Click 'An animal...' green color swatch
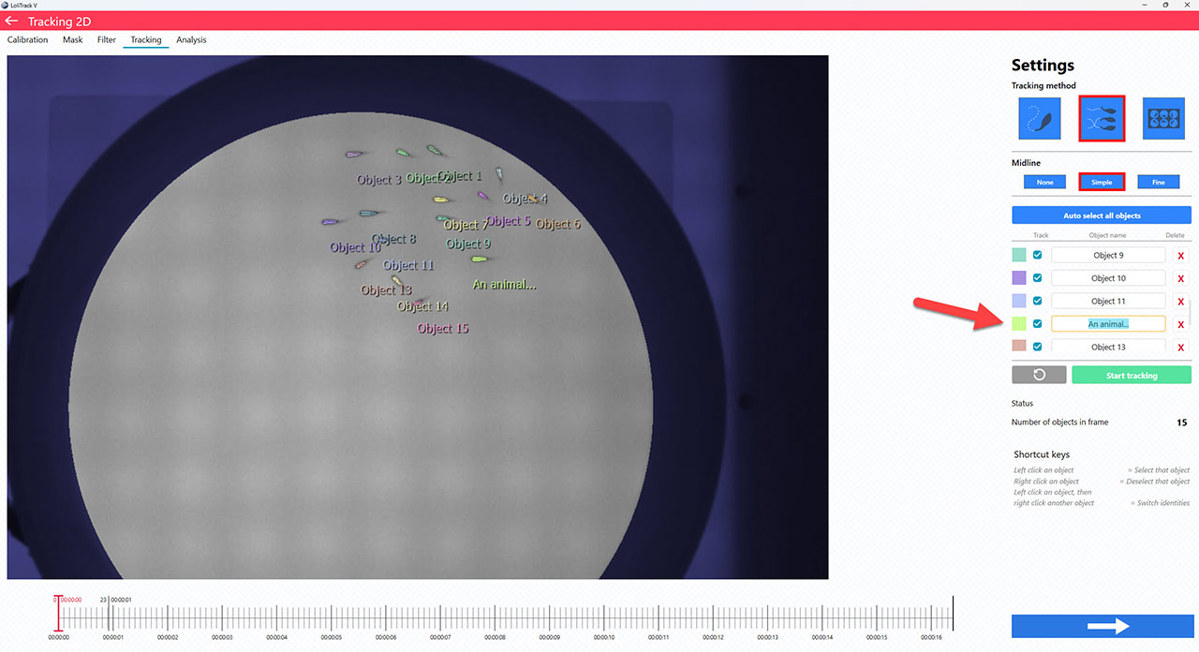Image resolution: width=1199 pixels, height=652 pixels. (1019, 323)
